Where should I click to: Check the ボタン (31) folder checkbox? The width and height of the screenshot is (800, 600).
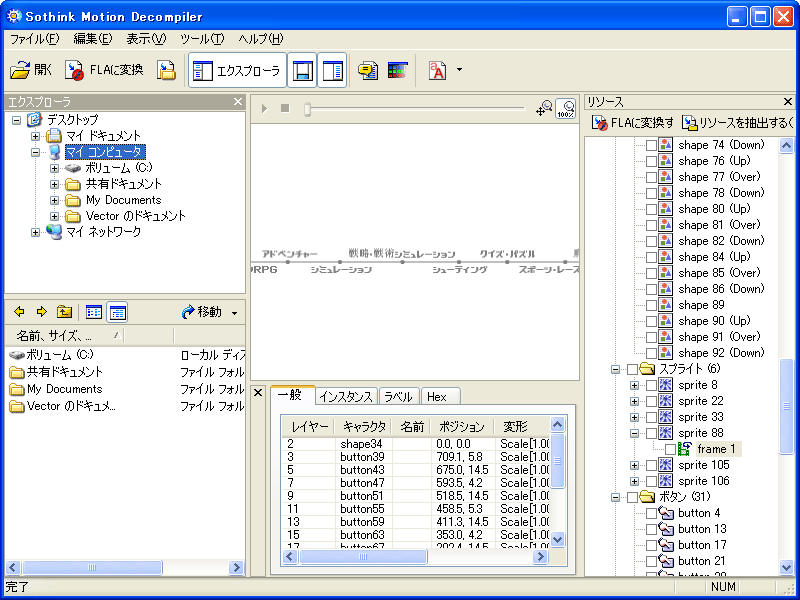click(x=632, y=497)
